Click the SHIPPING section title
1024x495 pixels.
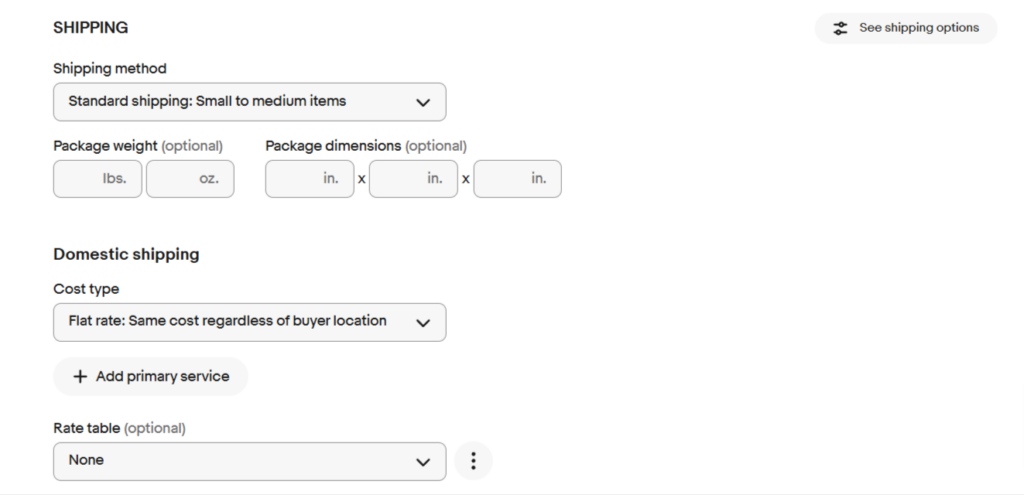click(91, 27)
